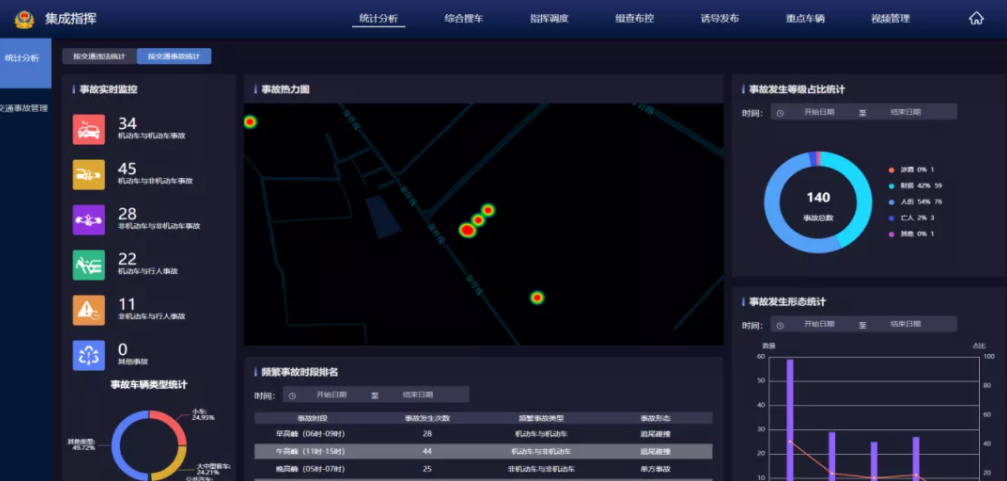
Task: Click the orange 非机动车与行人事故 warning icon
Action: click(88, 309)
